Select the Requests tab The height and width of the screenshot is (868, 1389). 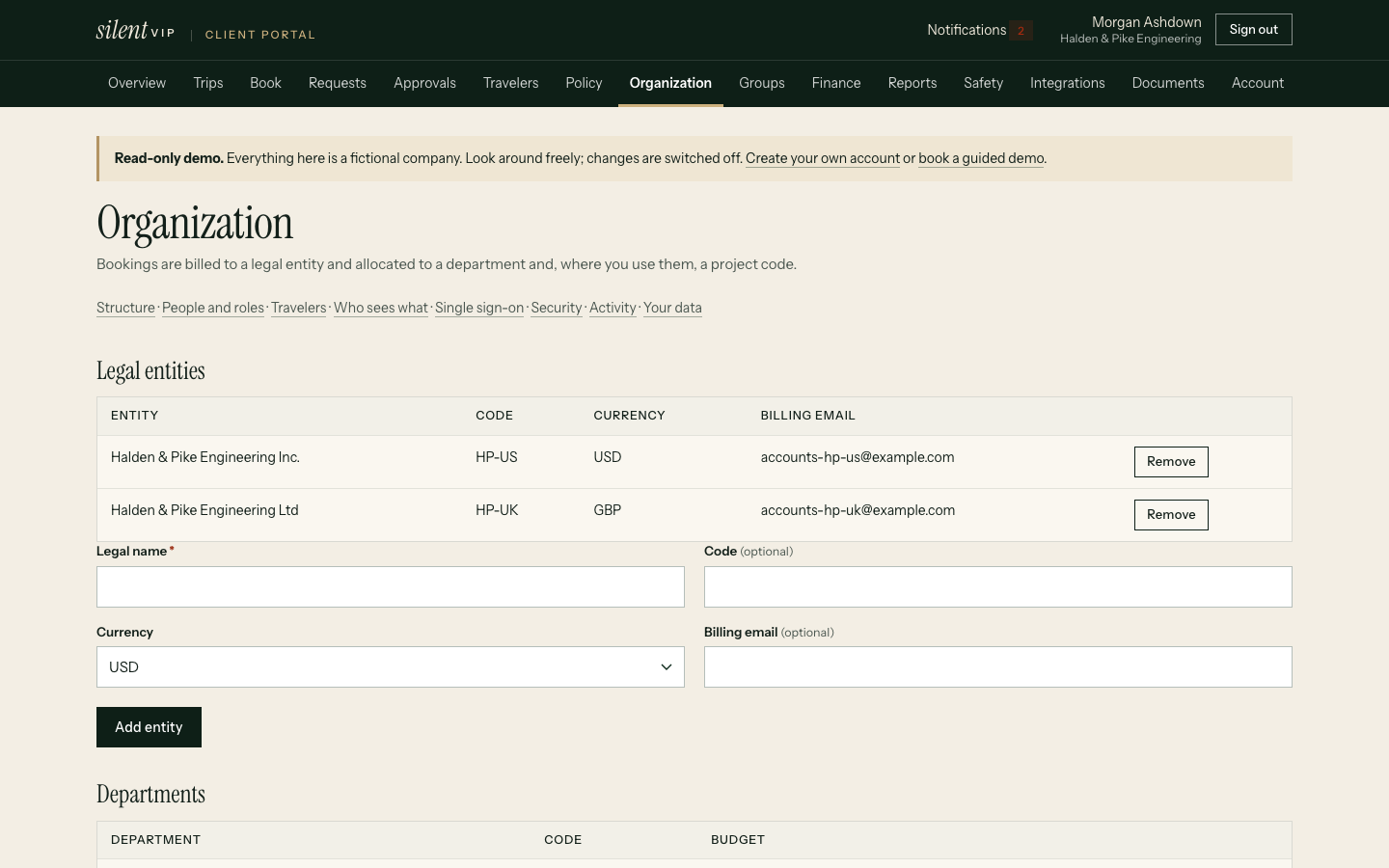click(338, 83)
